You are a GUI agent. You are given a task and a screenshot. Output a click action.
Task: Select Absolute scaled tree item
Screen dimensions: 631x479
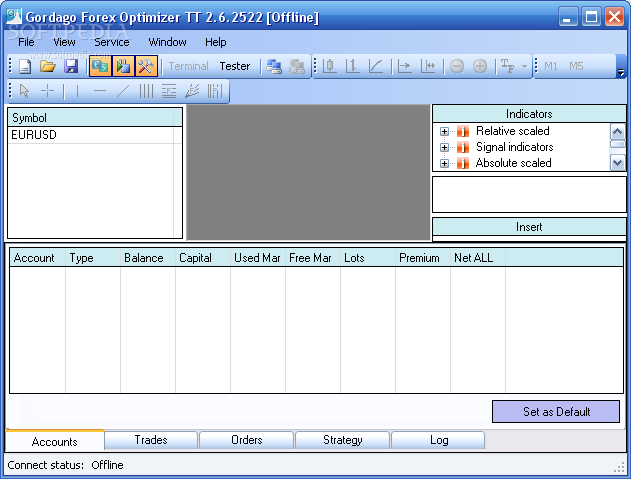[513, 163]
